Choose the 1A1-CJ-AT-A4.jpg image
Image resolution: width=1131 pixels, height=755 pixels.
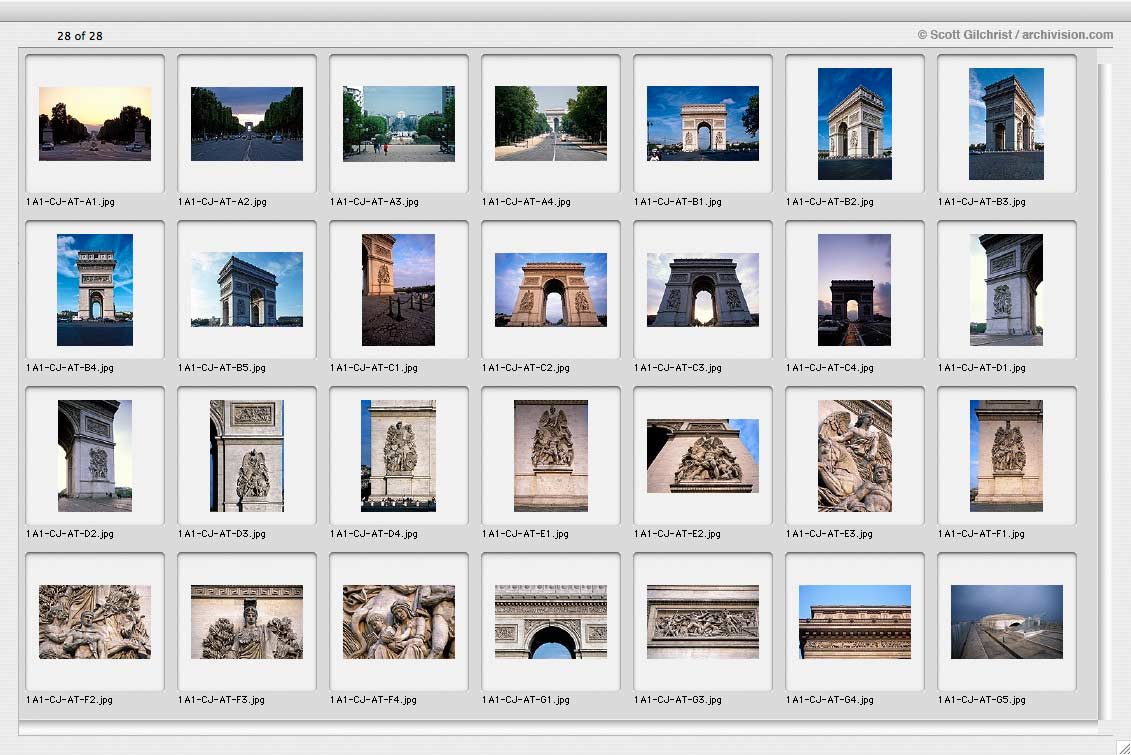click(550, 123)
